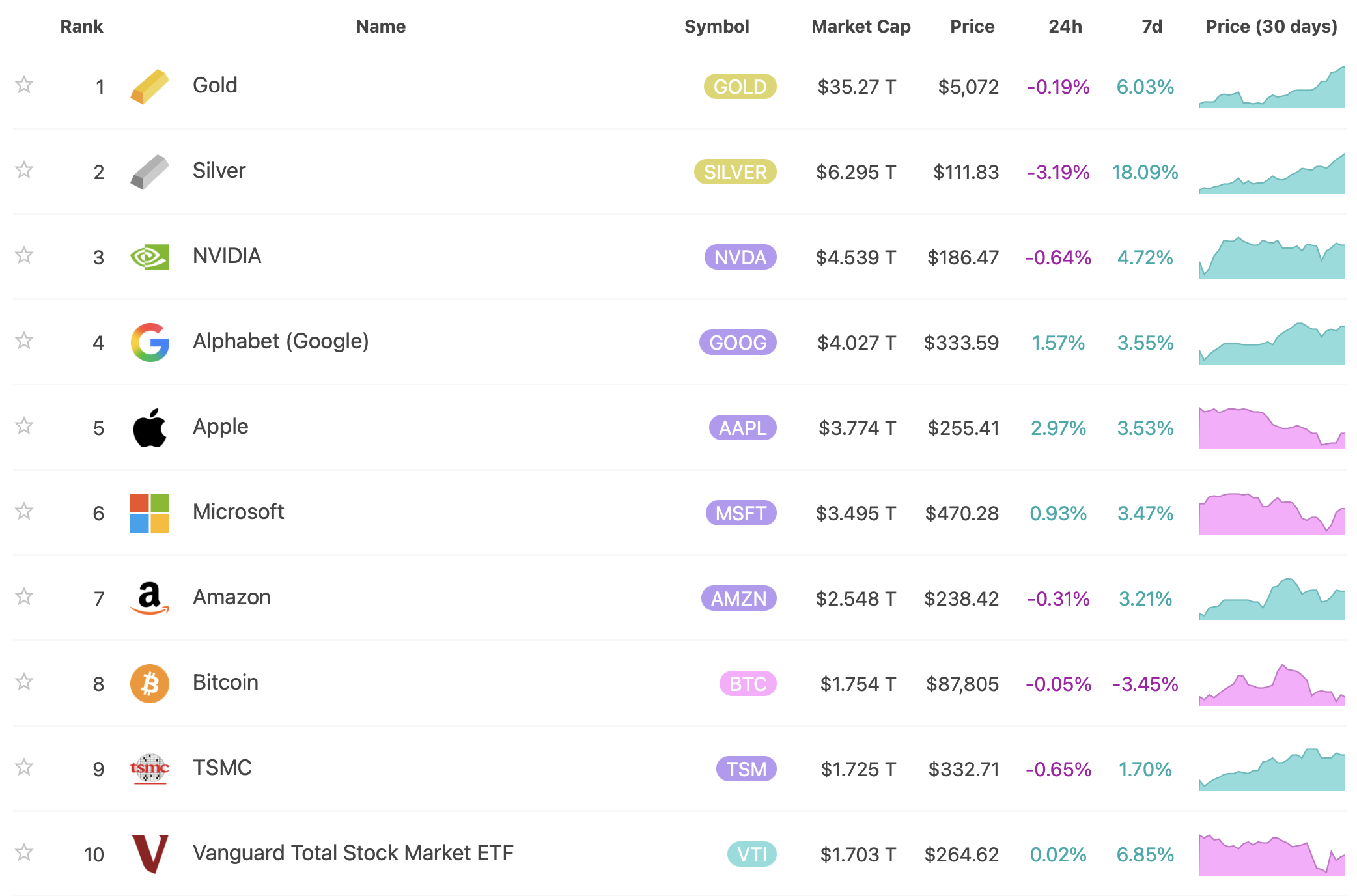Click the SILVER symbol badge
The image size is (1357, 896).
point(735,172)
